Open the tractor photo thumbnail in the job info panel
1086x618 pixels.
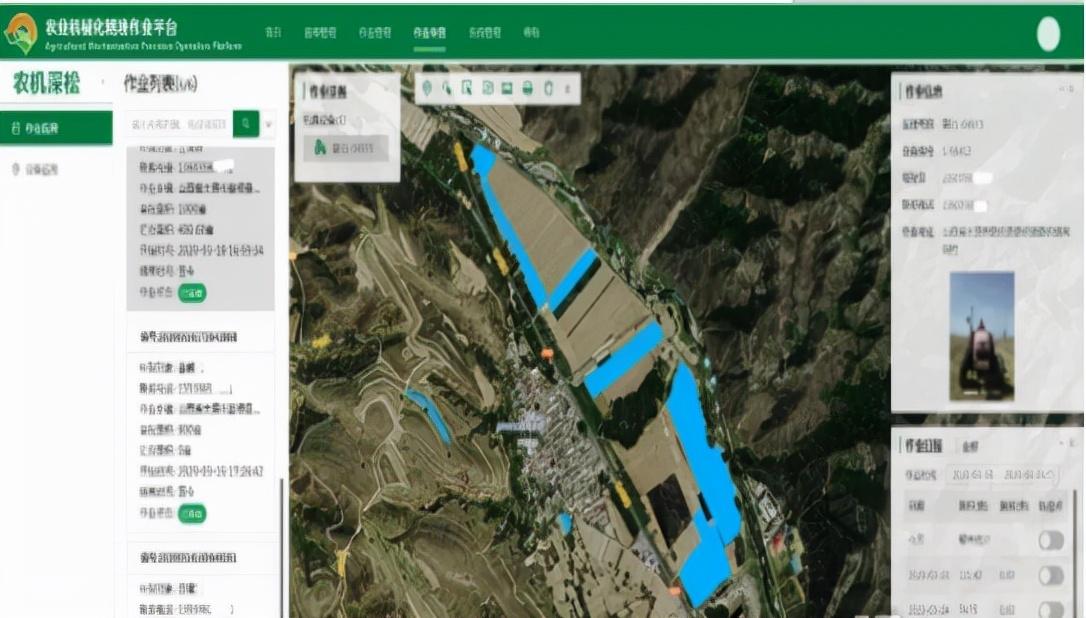tap(981, 337)
